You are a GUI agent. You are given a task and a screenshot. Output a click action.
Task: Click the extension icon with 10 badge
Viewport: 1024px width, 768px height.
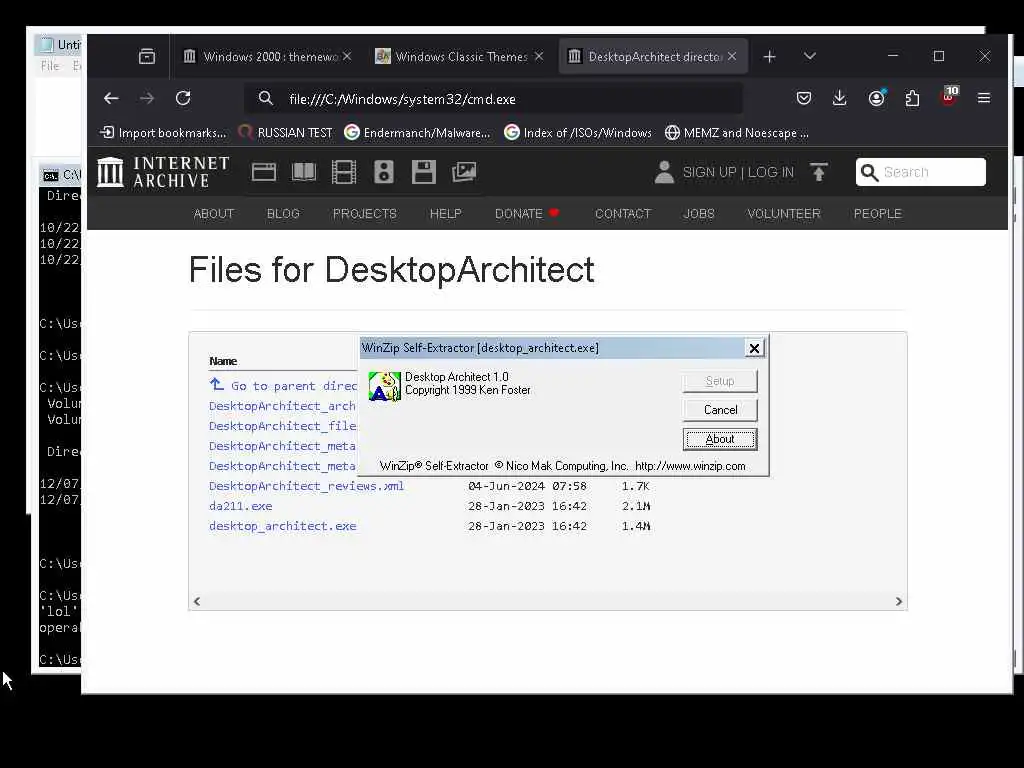(x=949, y=97)
